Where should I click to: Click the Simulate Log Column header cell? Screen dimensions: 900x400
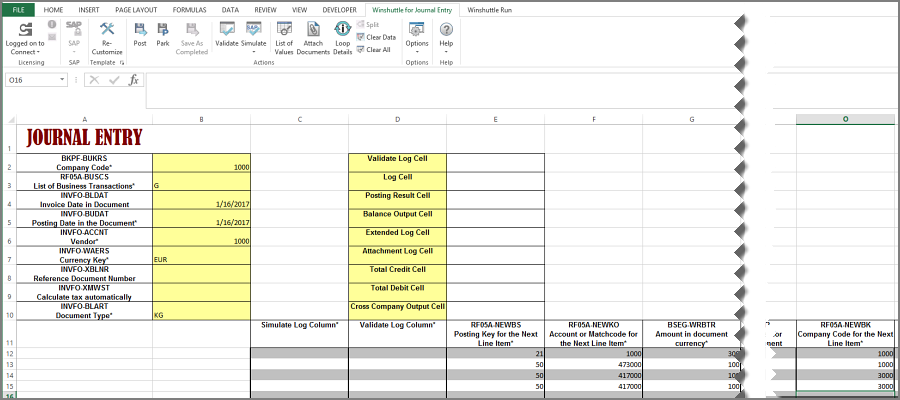pos(299,334)
